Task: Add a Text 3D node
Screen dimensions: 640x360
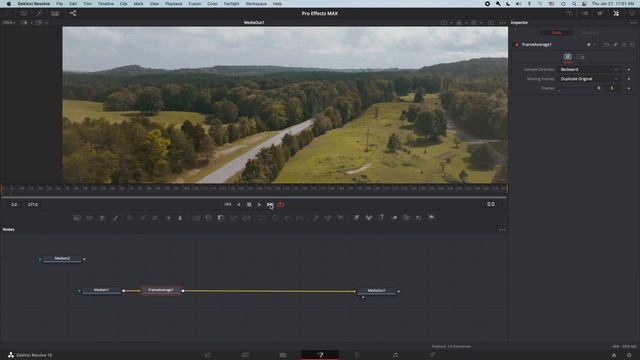Action: tap(381, 218)
